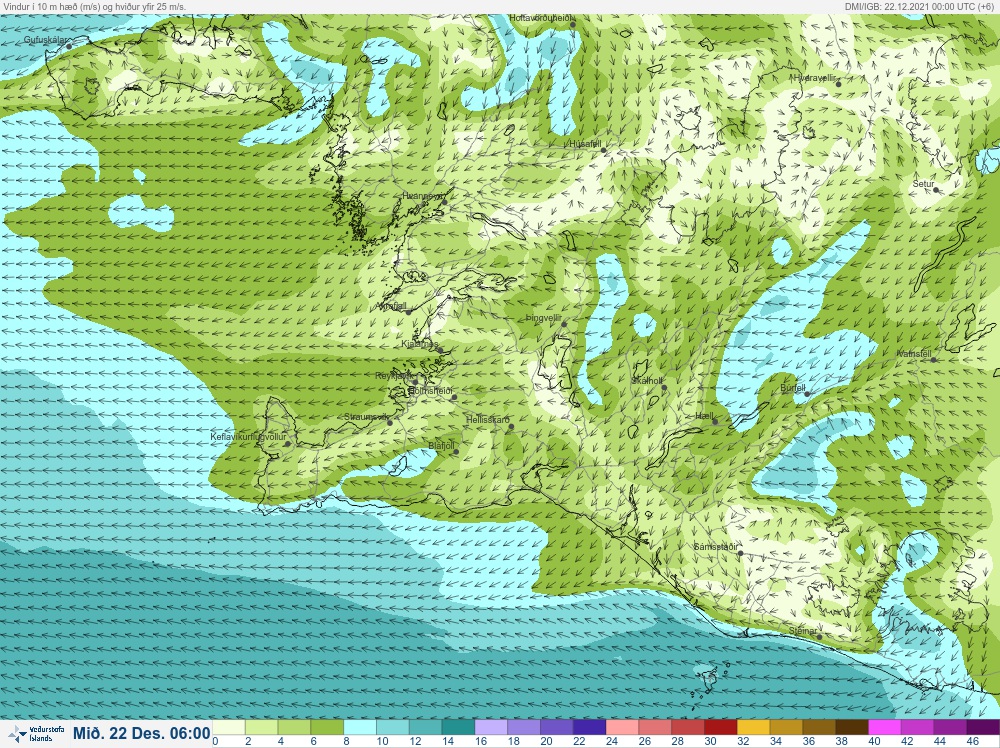
Task: Select the Hveravellir station dot
Action: [839, 84]
